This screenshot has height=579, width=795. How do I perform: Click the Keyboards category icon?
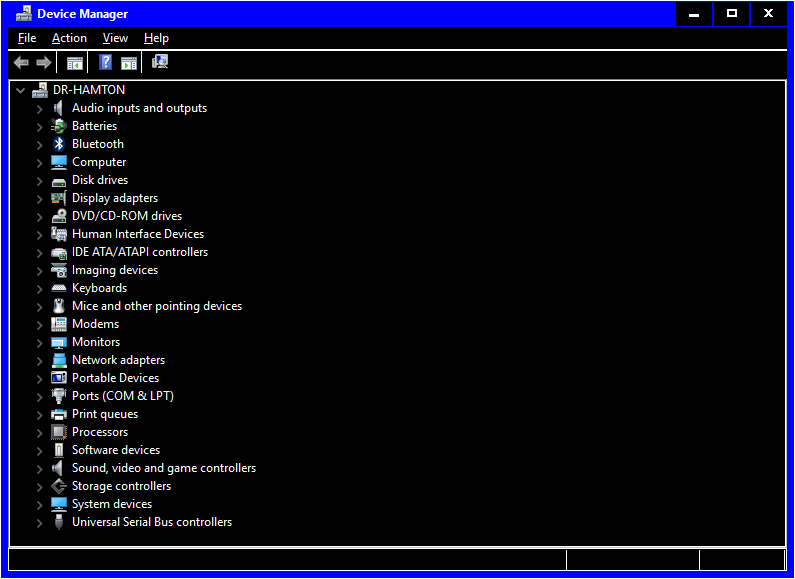point(59,288)
